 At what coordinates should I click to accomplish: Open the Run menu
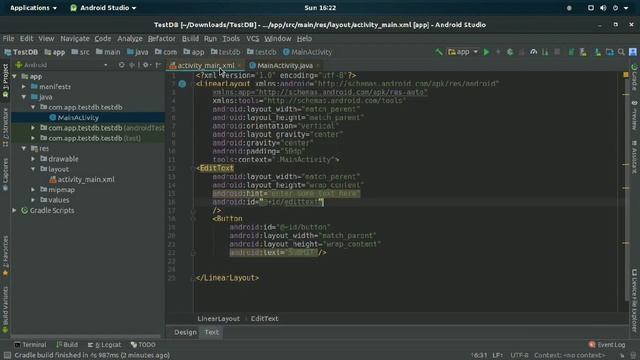(210, 38)
